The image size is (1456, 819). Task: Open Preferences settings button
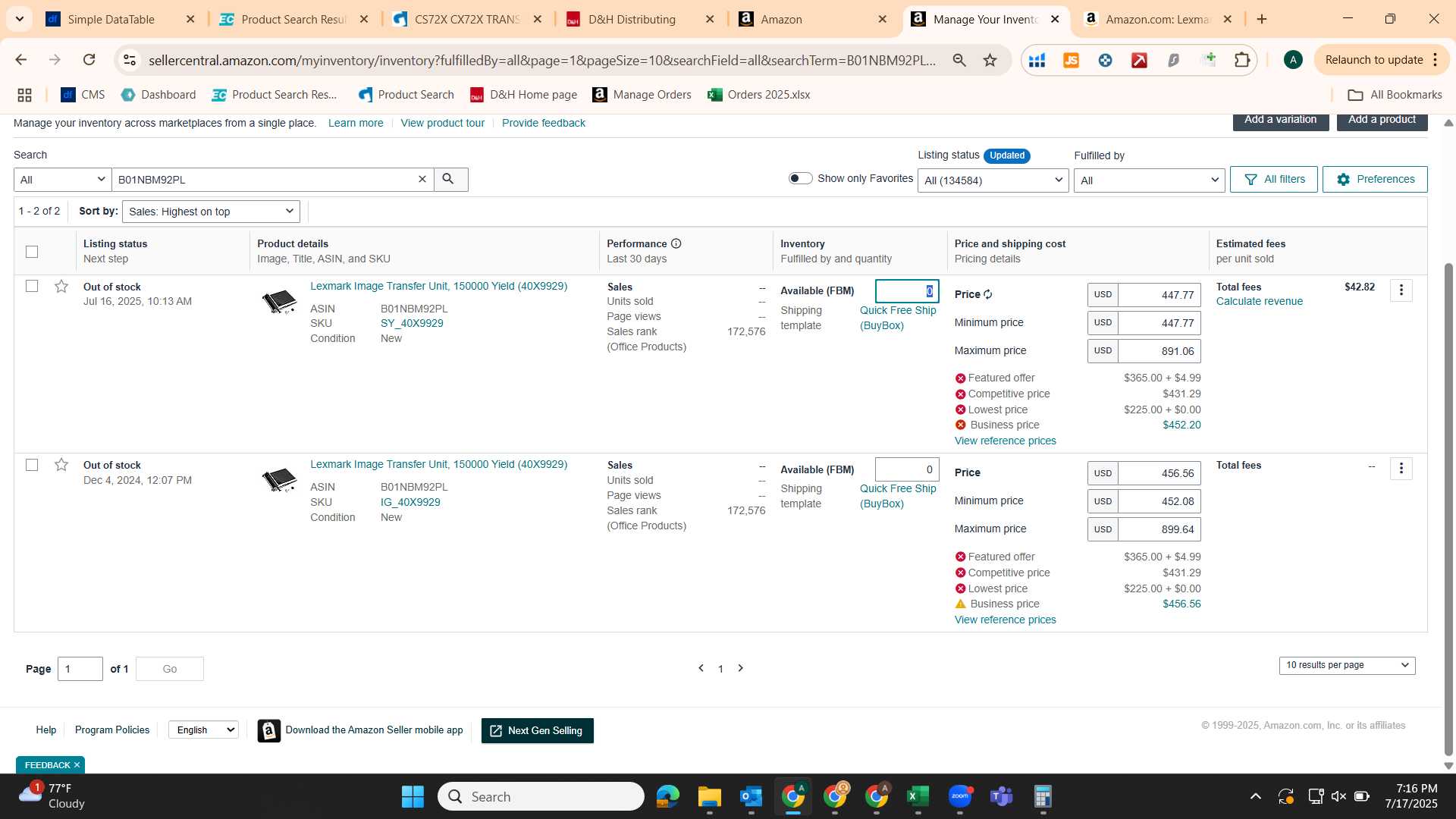coord(1375,180)
